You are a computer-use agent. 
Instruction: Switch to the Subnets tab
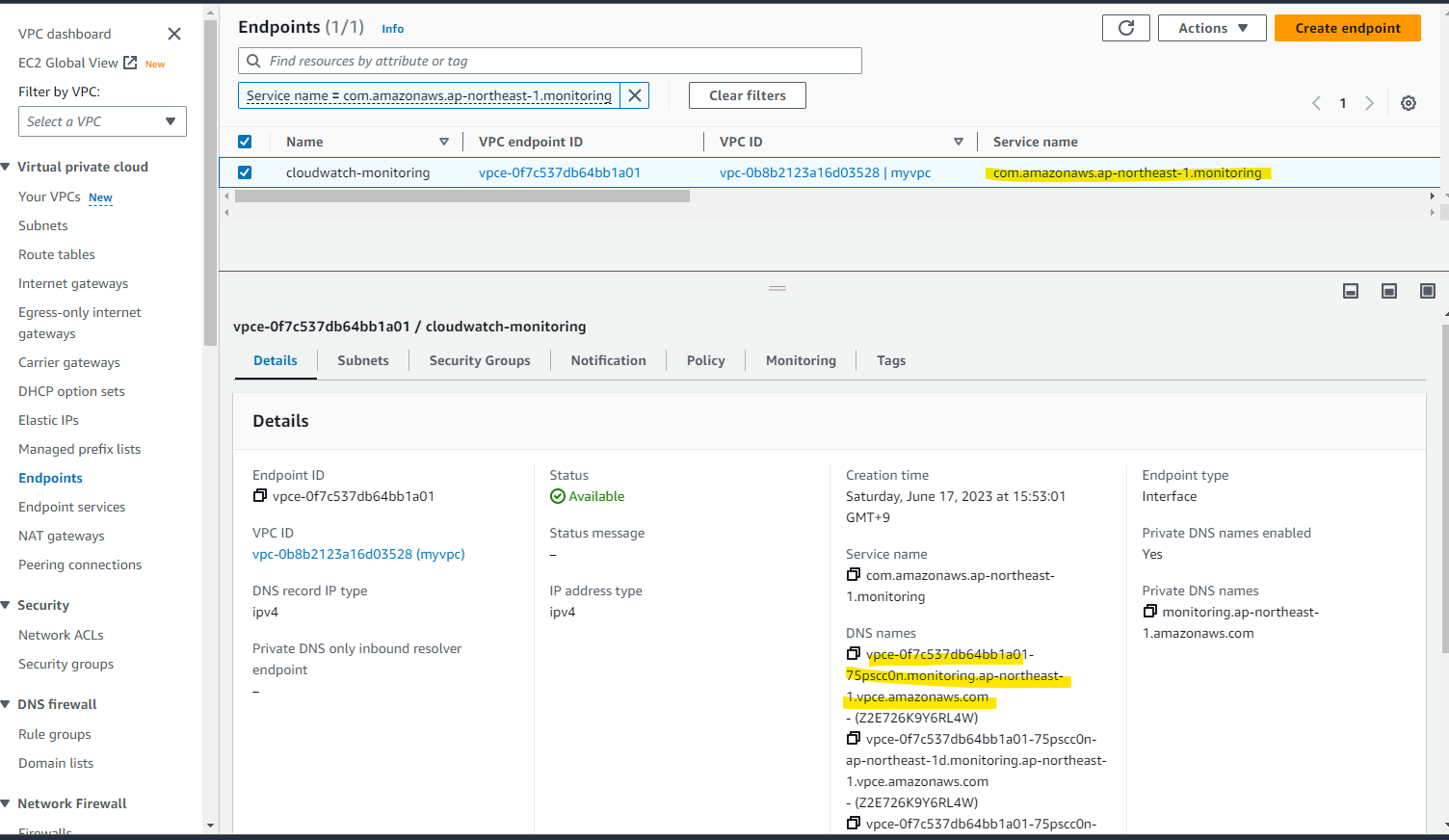coord(363,360)
